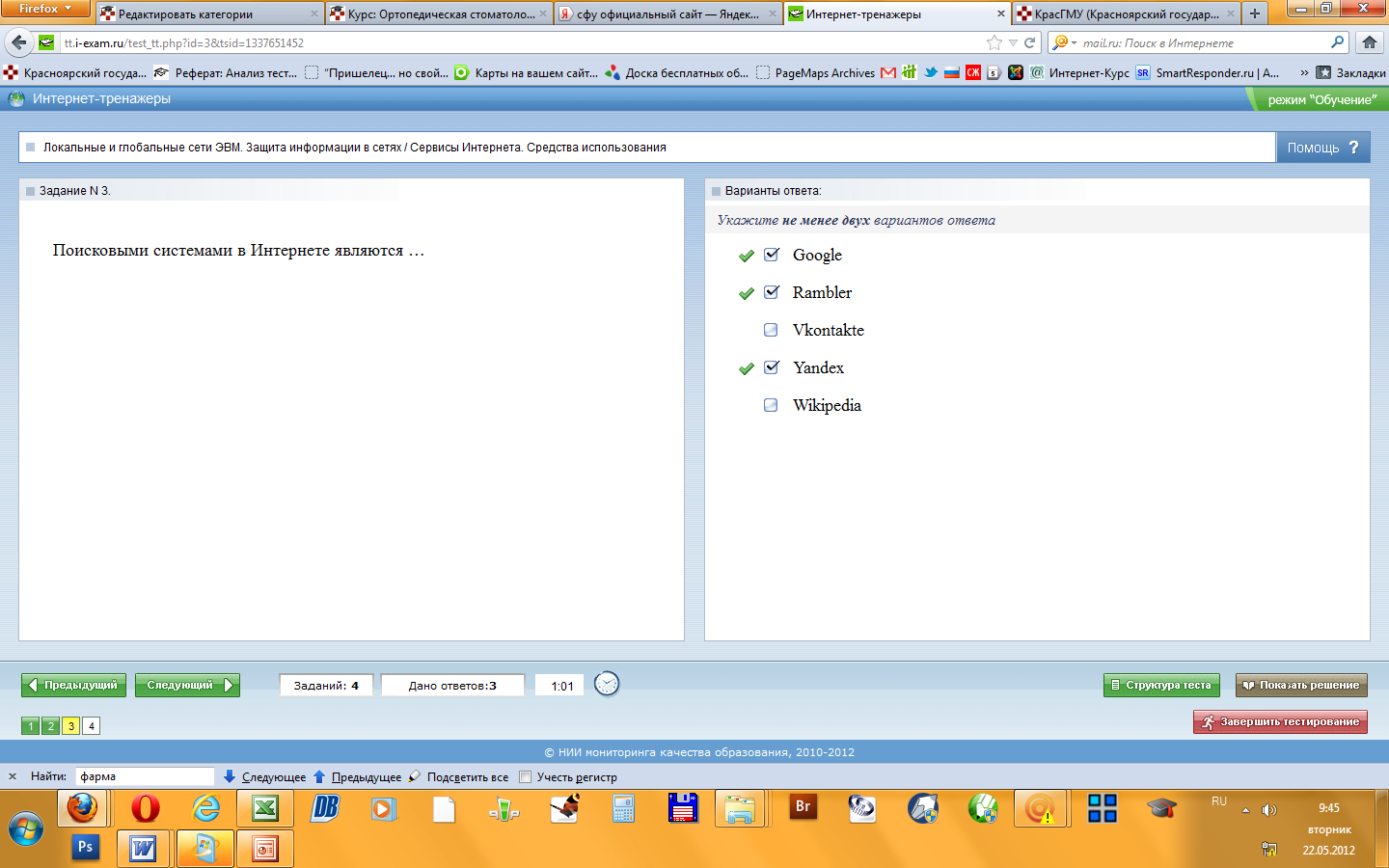The image size is (1389, 868).
Task: Close the find bar with the X
Action: [x=13, y=776]
